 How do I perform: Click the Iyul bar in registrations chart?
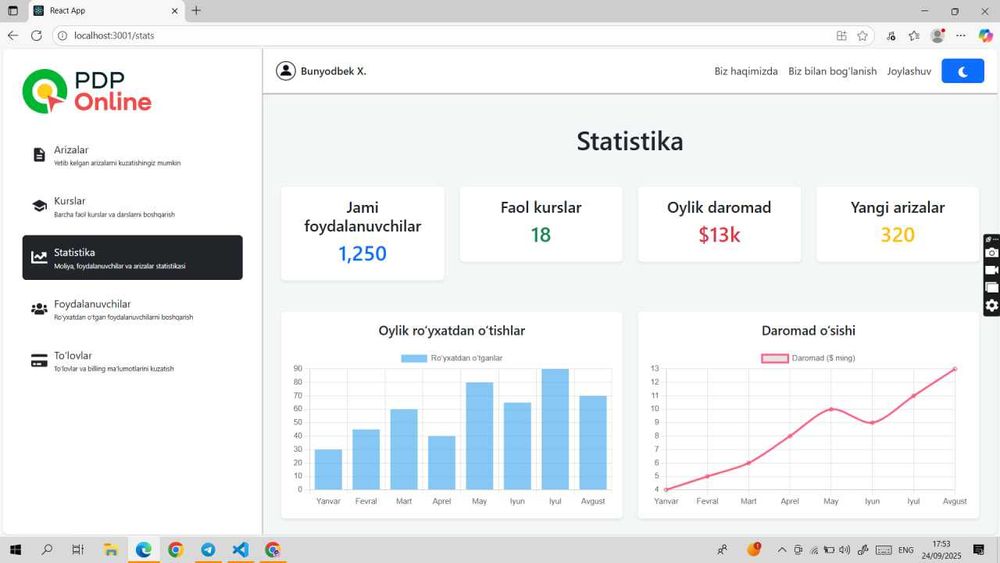555,429
